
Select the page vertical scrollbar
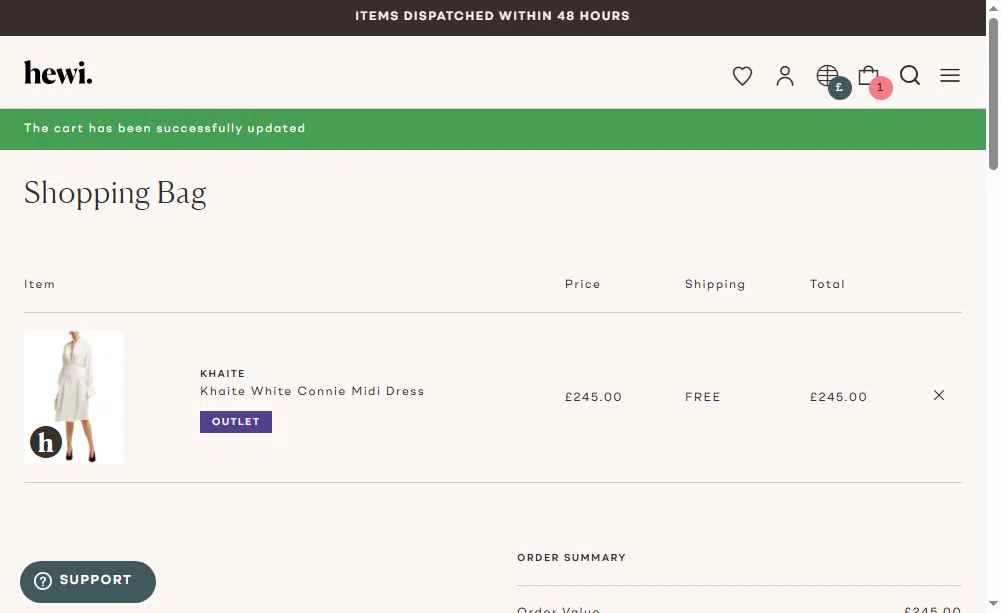point(993,94)
